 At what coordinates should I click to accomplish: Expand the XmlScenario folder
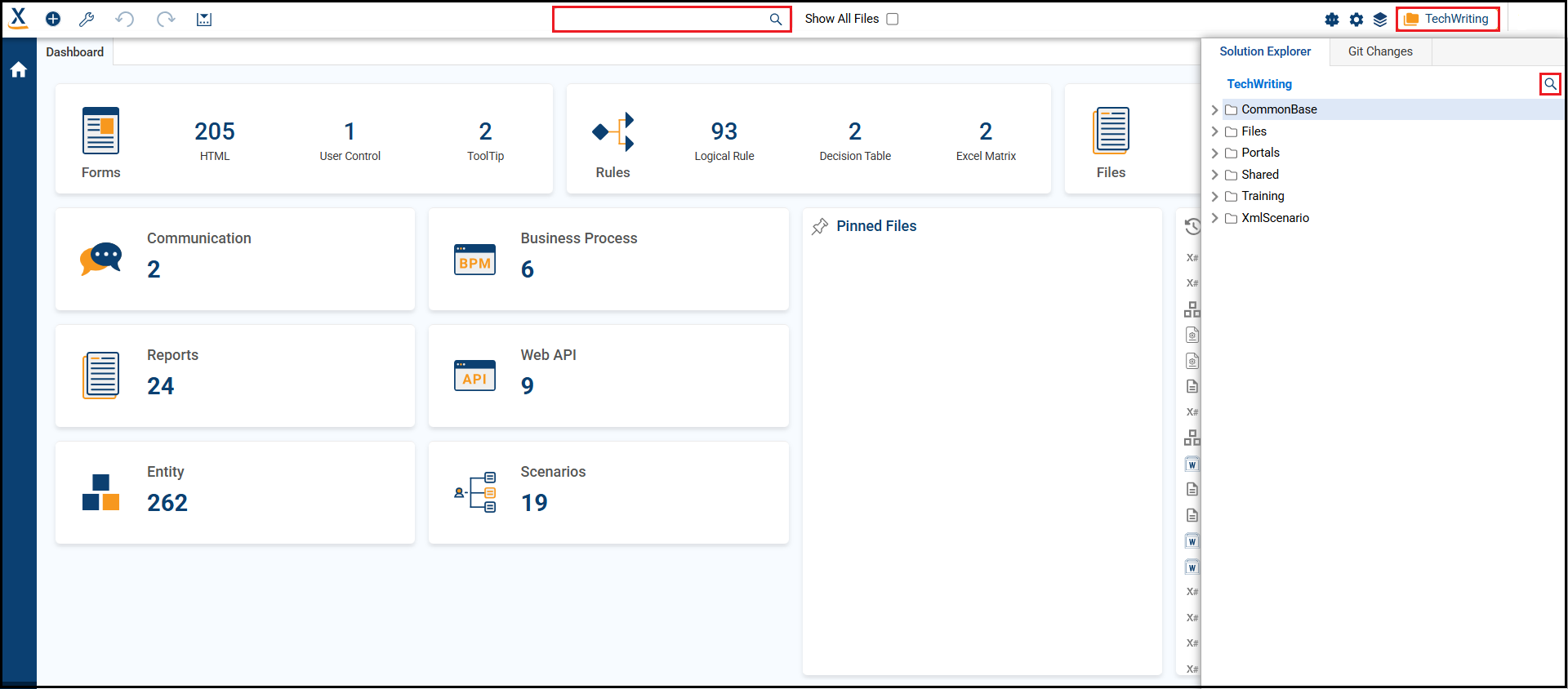1214,218
